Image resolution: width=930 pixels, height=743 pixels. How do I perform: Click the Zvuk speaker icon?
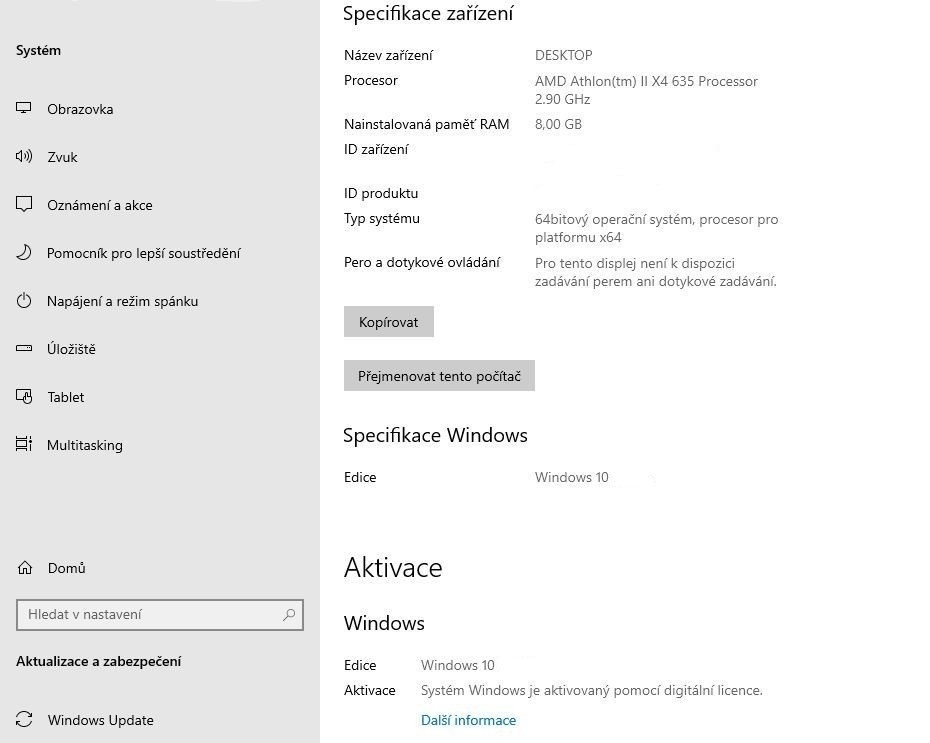[24, 156]
